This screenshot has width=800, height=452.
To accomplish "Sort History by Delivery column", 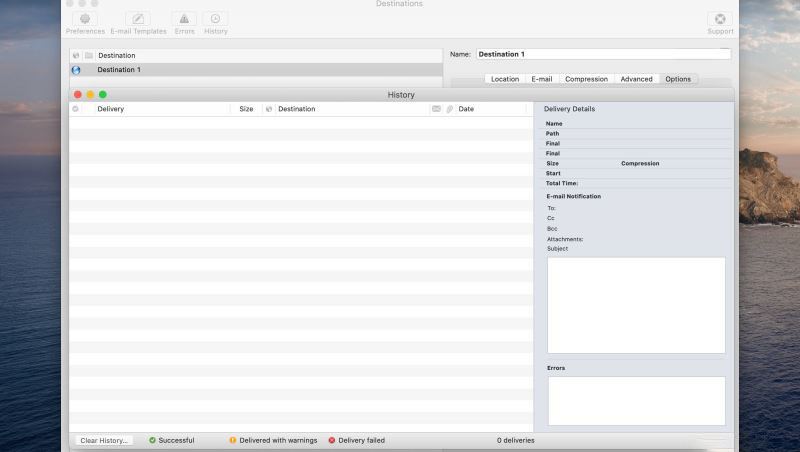I will (x=111, y=109).
